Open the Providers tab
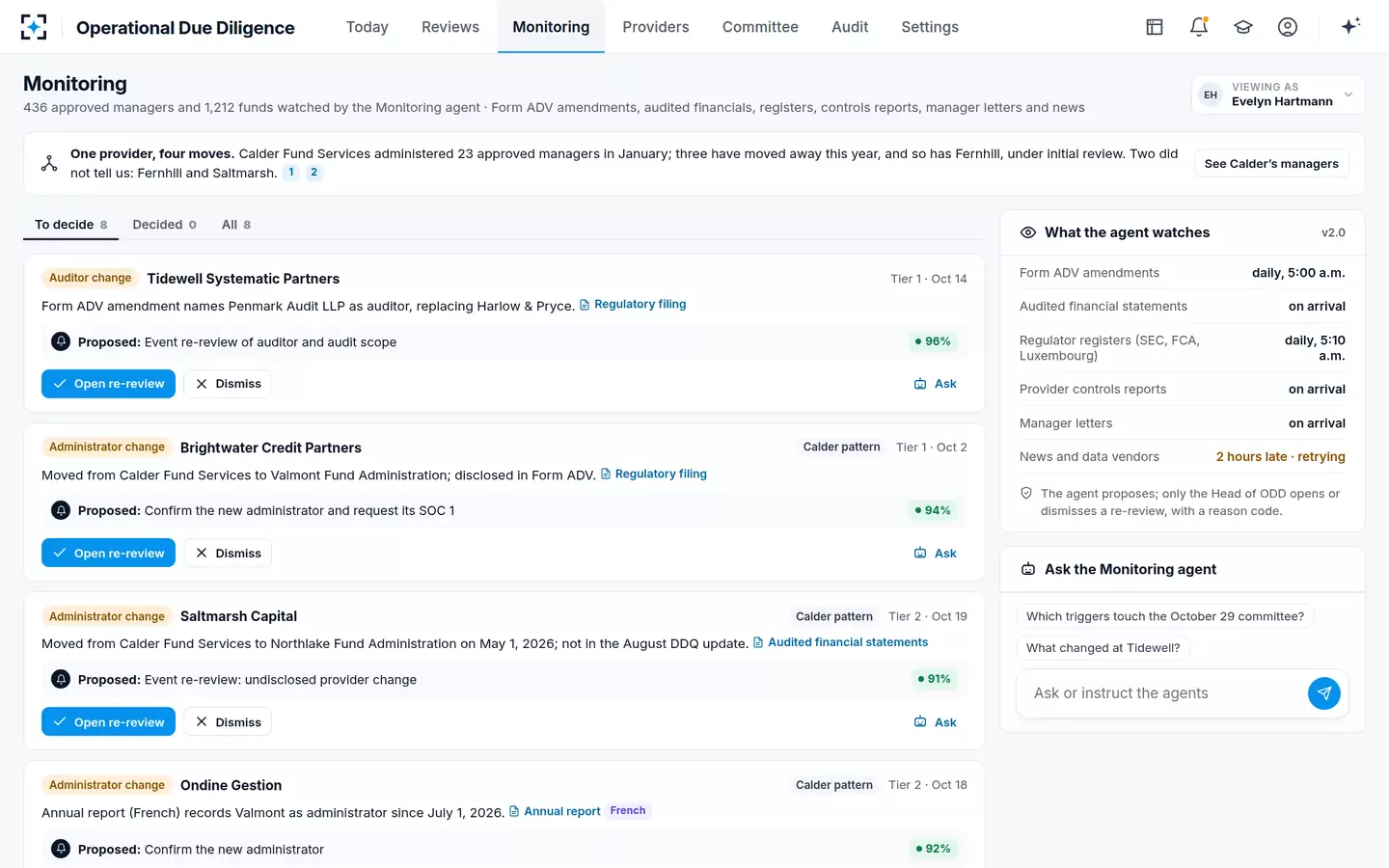 (x=656, y=27)
